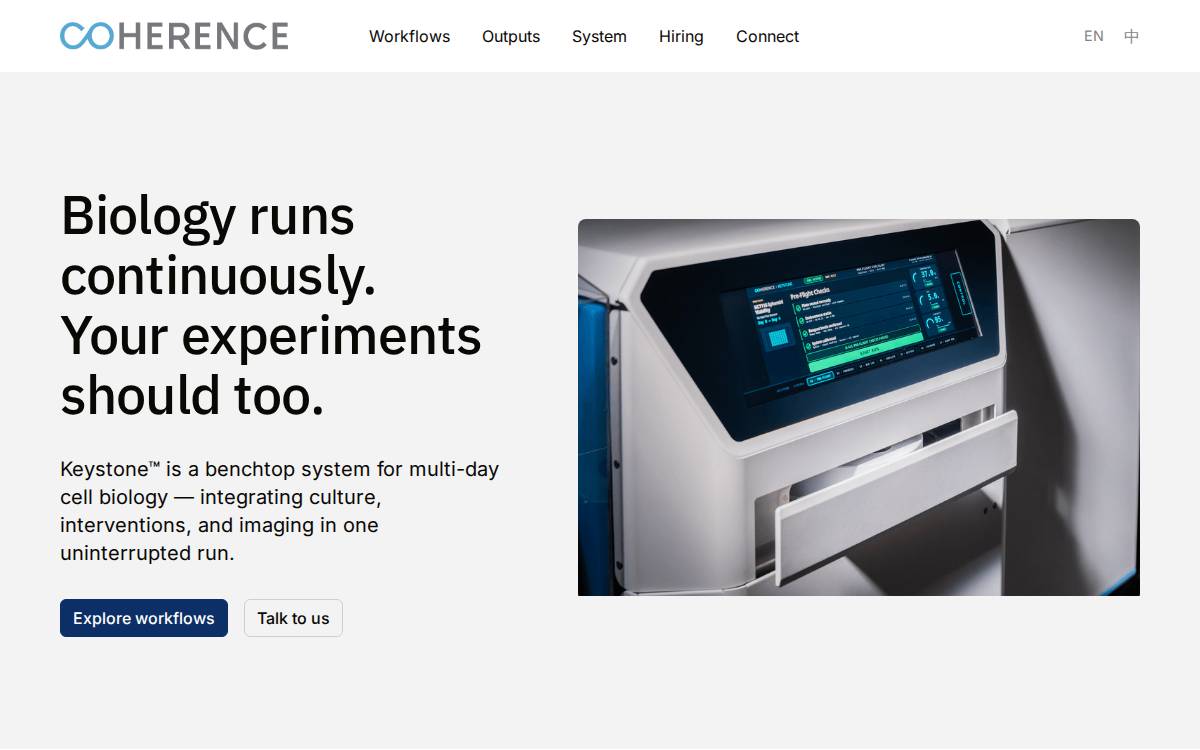
Task: Click the headline 'Biology runs continuously.'
Action: (218, 246)
